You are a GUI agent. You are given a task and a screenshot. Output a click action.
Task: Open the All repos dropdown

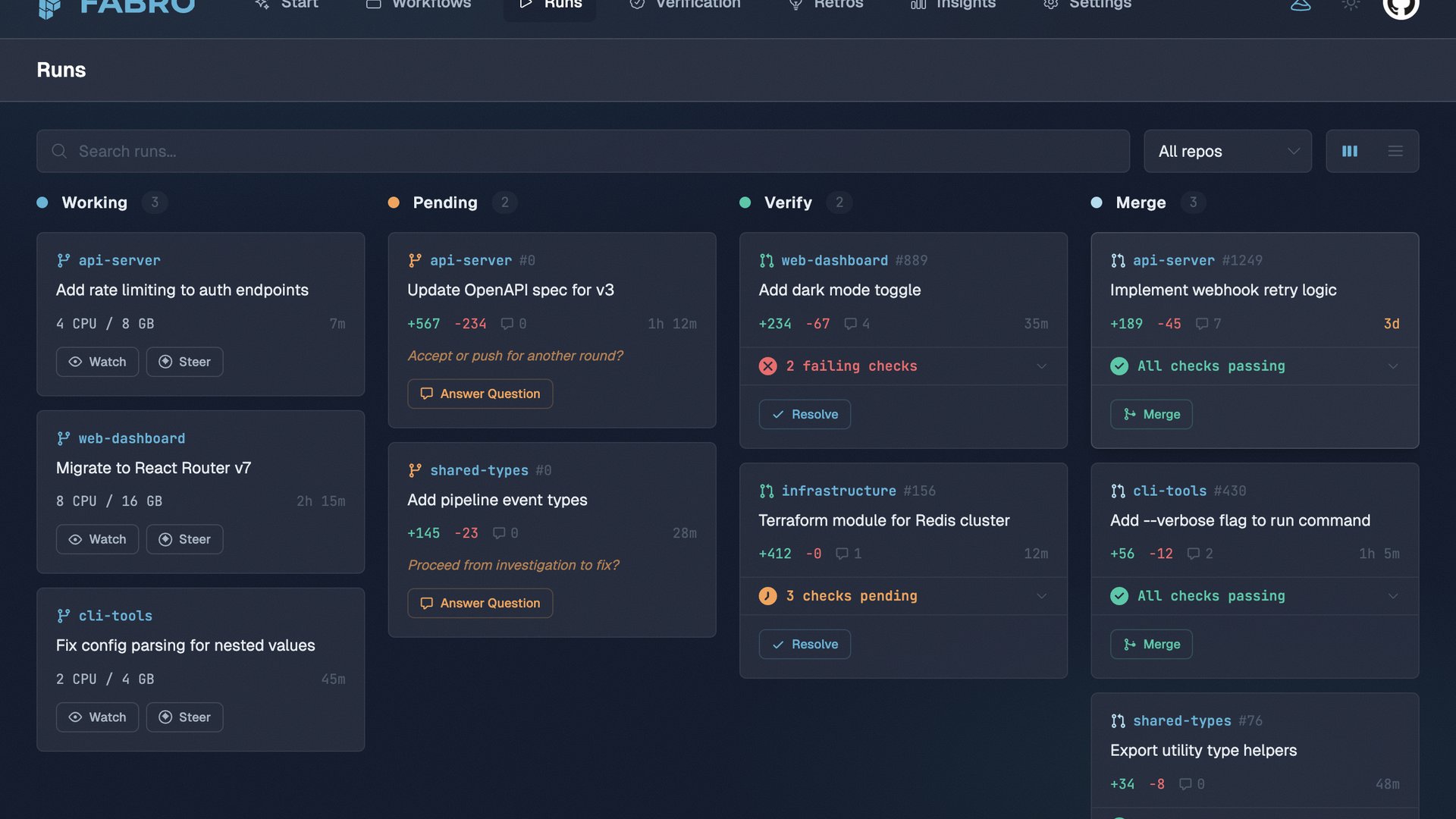(1227, 151)
